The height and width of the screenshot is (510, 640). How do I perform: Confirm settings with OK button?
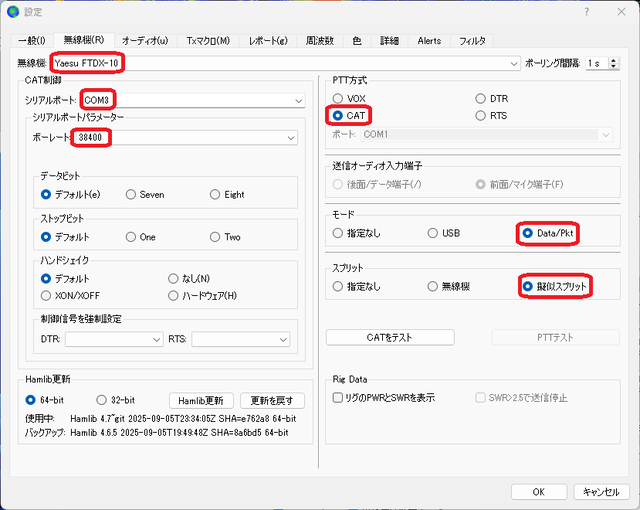(x=539, y=492)
